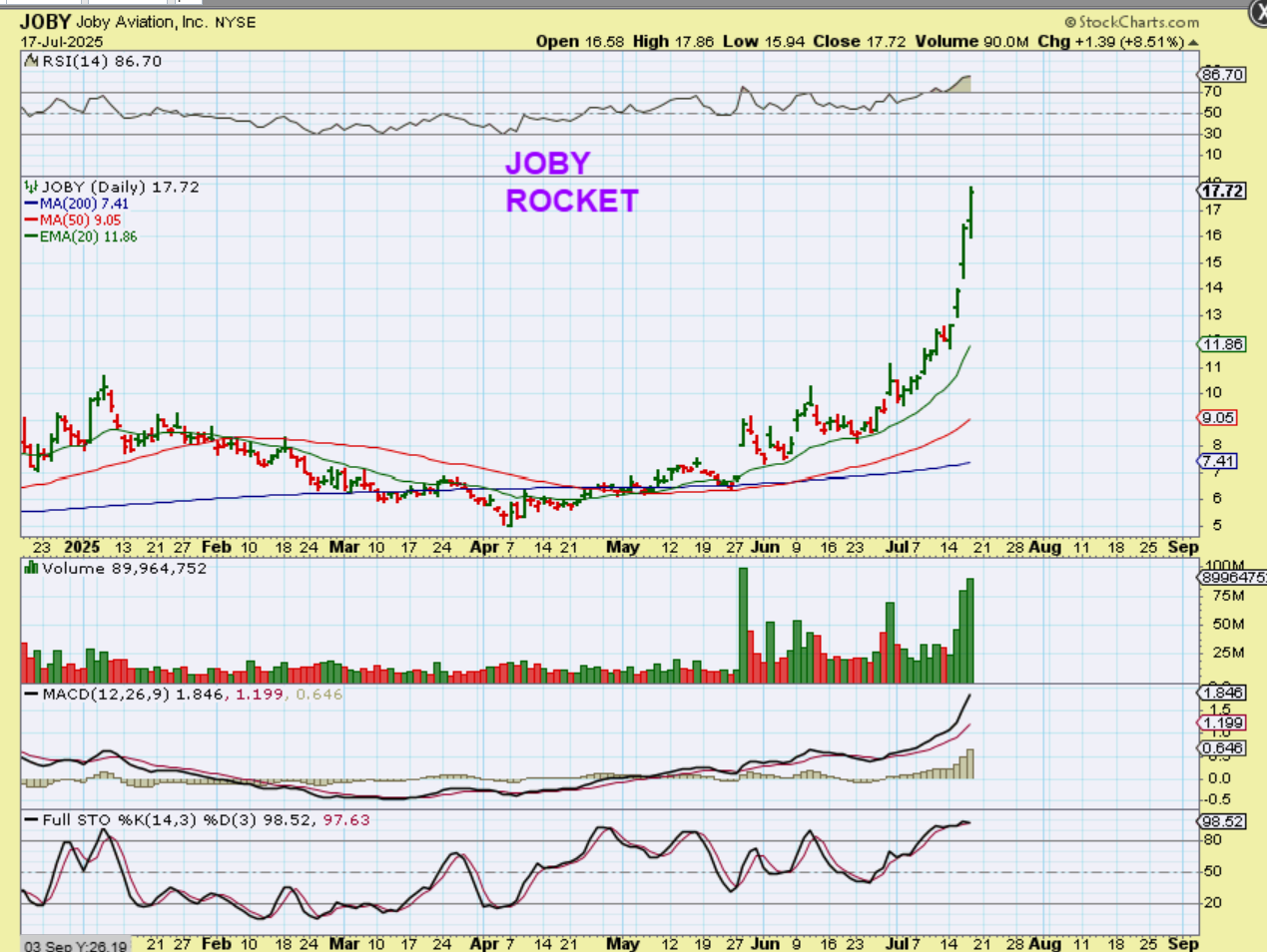Close the chart image with the X button
Screen dimensions: 1267x952
pyautogui.click(x=1258, y=11)
